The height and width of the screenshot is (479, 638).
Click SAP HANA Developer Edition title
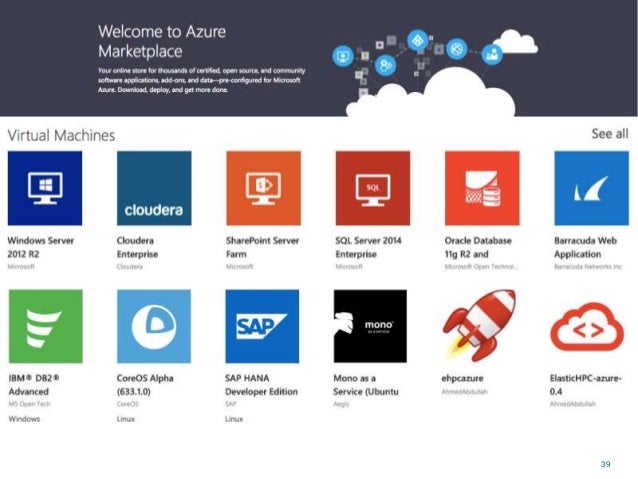click(261, 385)
